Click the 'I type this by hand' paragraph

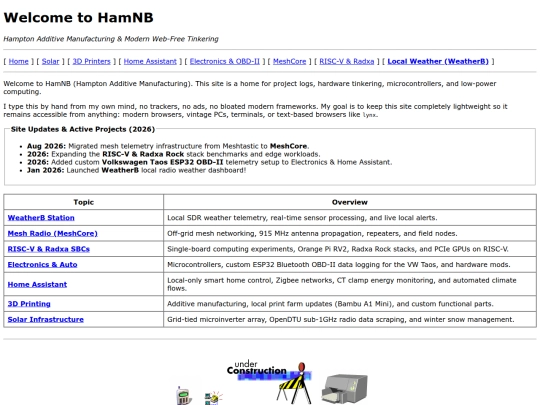coord(255,111)
